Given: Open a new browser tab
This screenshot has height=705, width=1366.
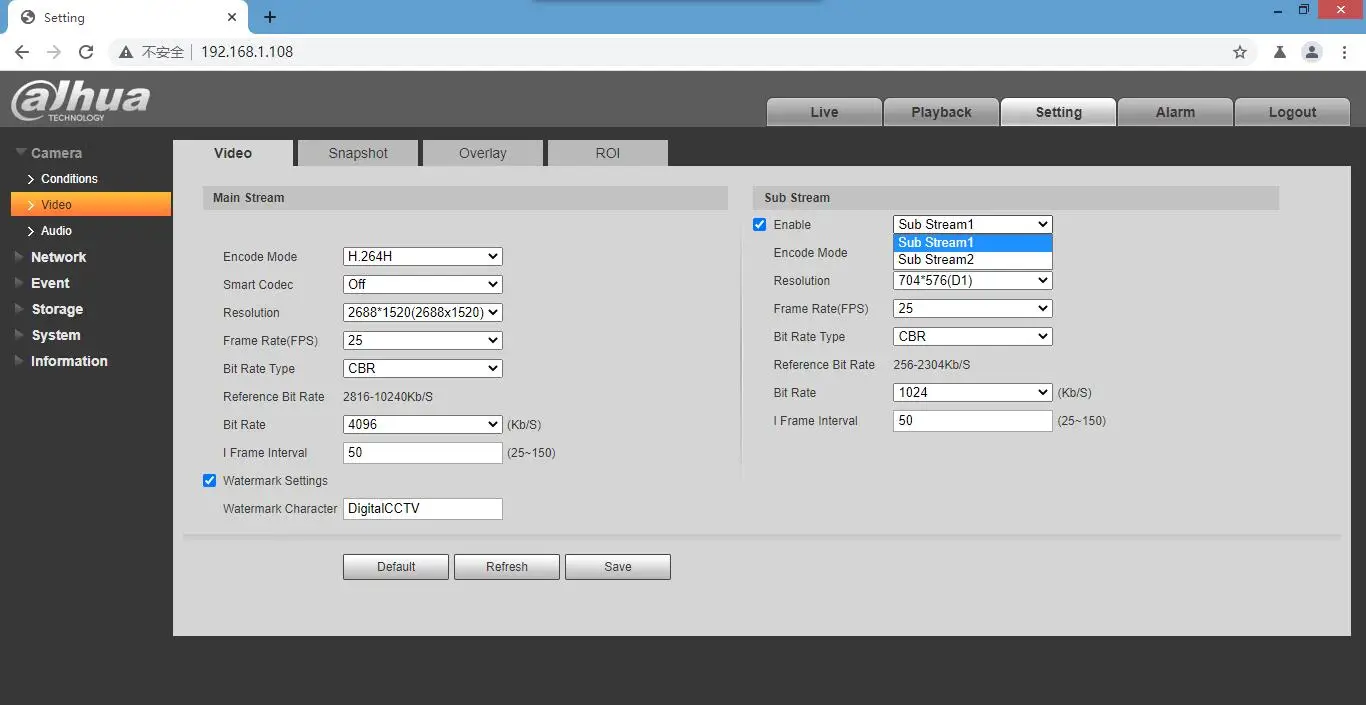Looking at the screenshot, I should click(x=270, y=17).
